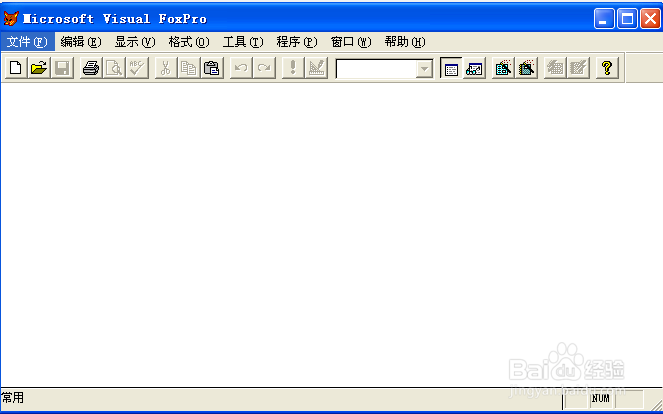Click the Paste clipboard icon
663x414 pixels.
212,68
